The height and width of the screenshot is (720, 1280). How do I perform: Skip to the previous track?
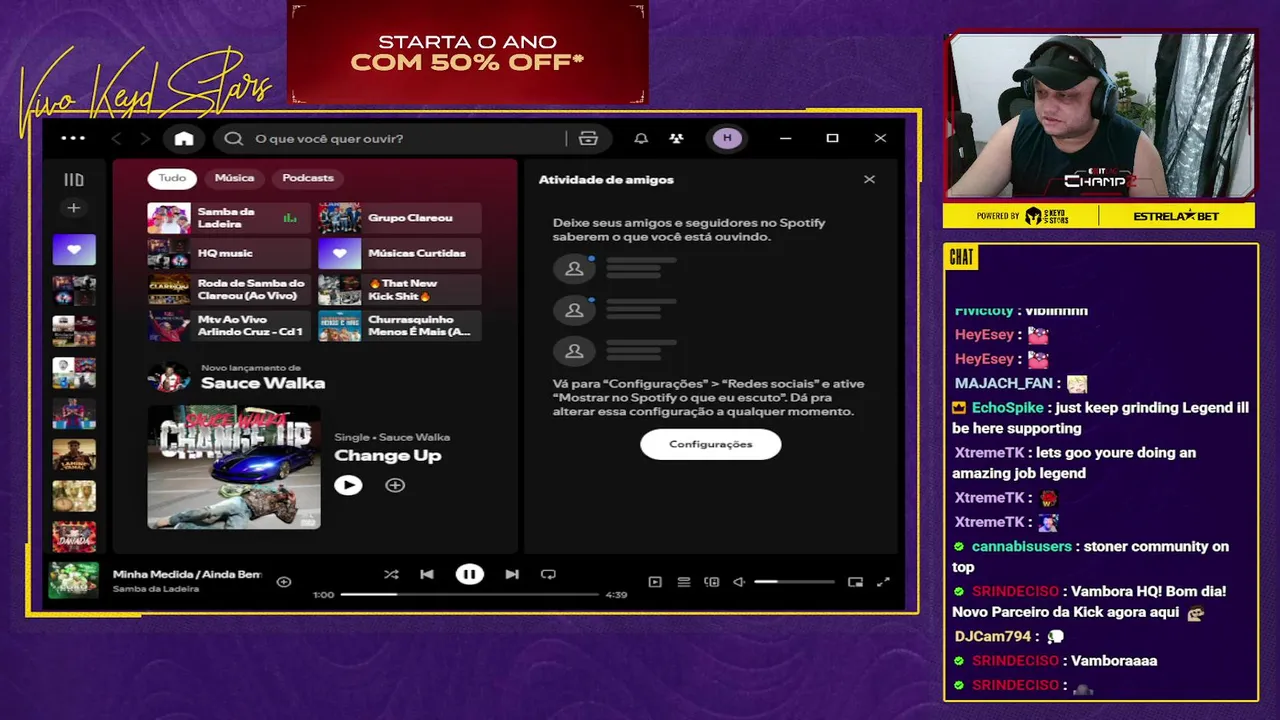(x=427, y=574)
